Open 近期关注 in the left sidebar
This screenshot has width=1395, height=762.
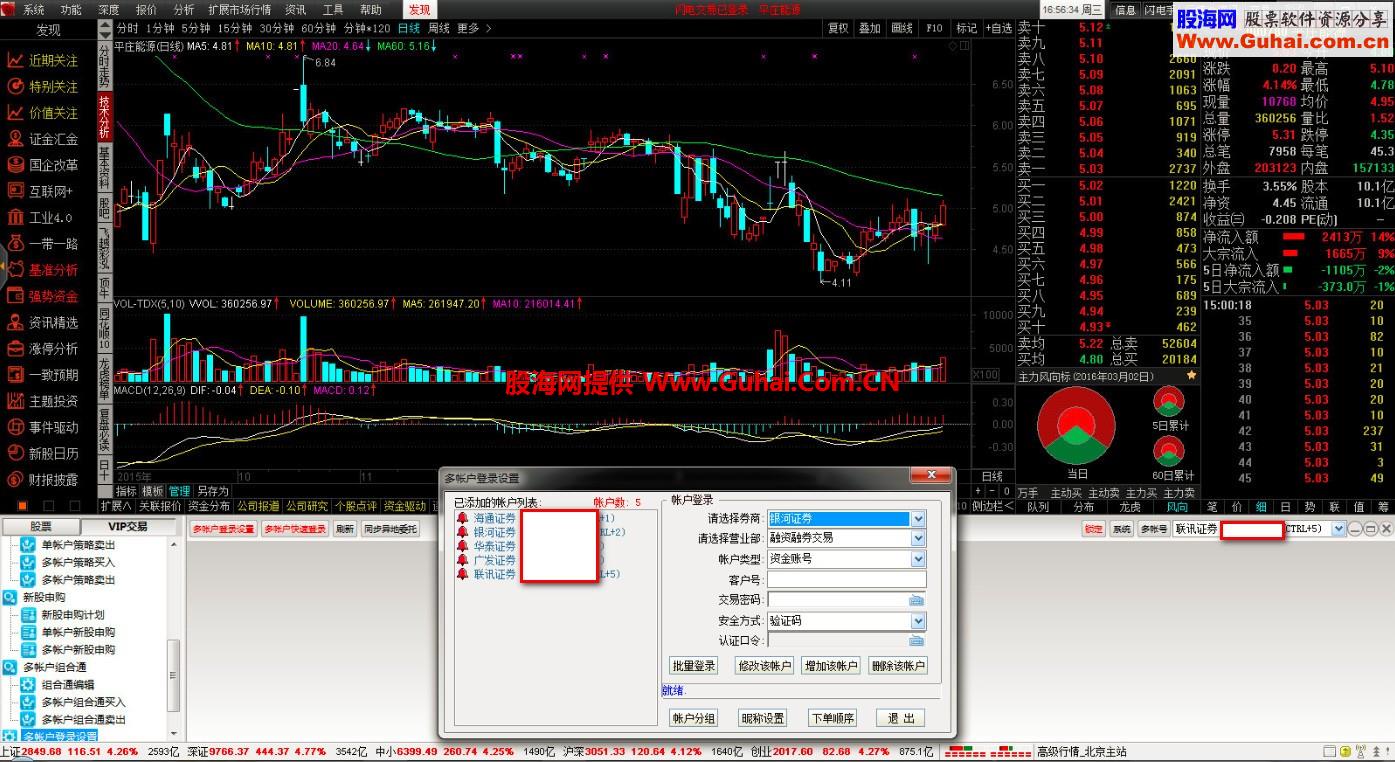pos(42,60)
